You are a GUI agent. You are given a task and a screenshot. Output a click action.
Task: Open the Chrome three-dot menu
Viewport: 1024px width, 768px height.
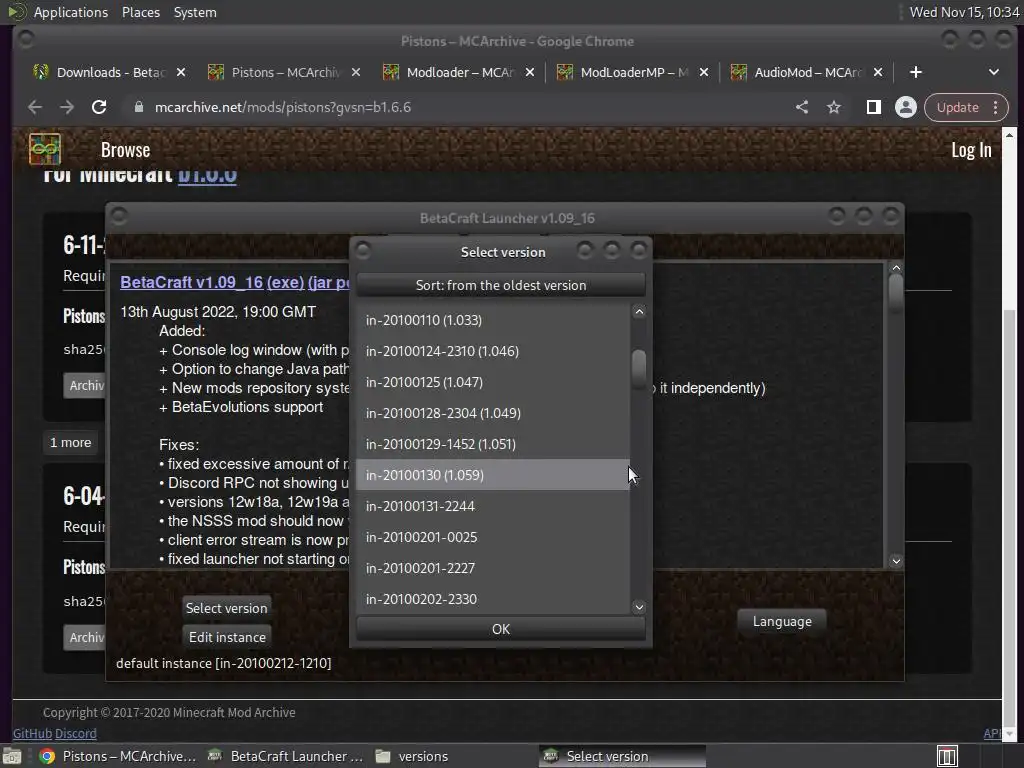[995, 107]
